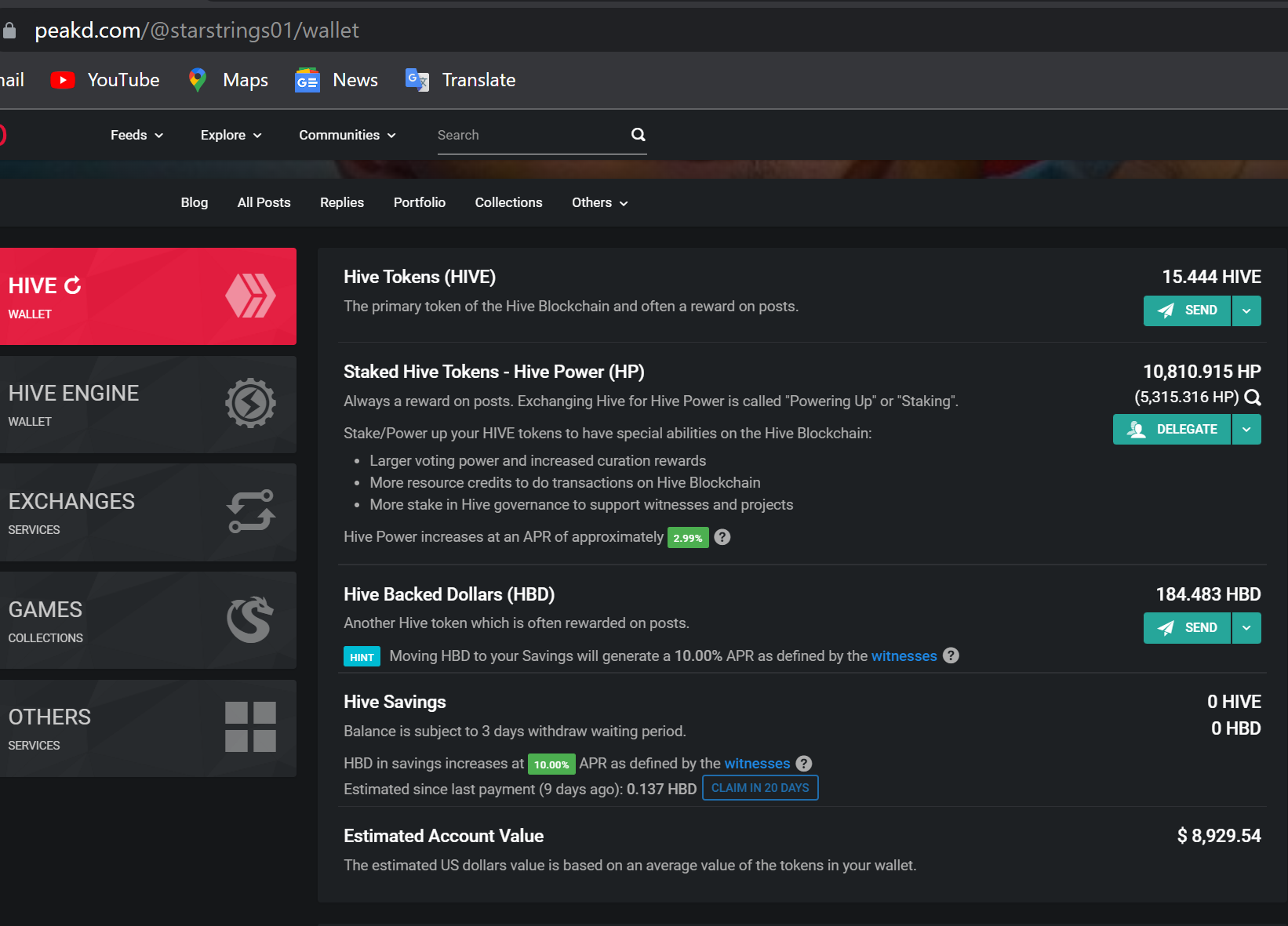This screenshot has width=1288, height=926.
Task: Send HBD with the Send button
Action: pos(1187,628)
